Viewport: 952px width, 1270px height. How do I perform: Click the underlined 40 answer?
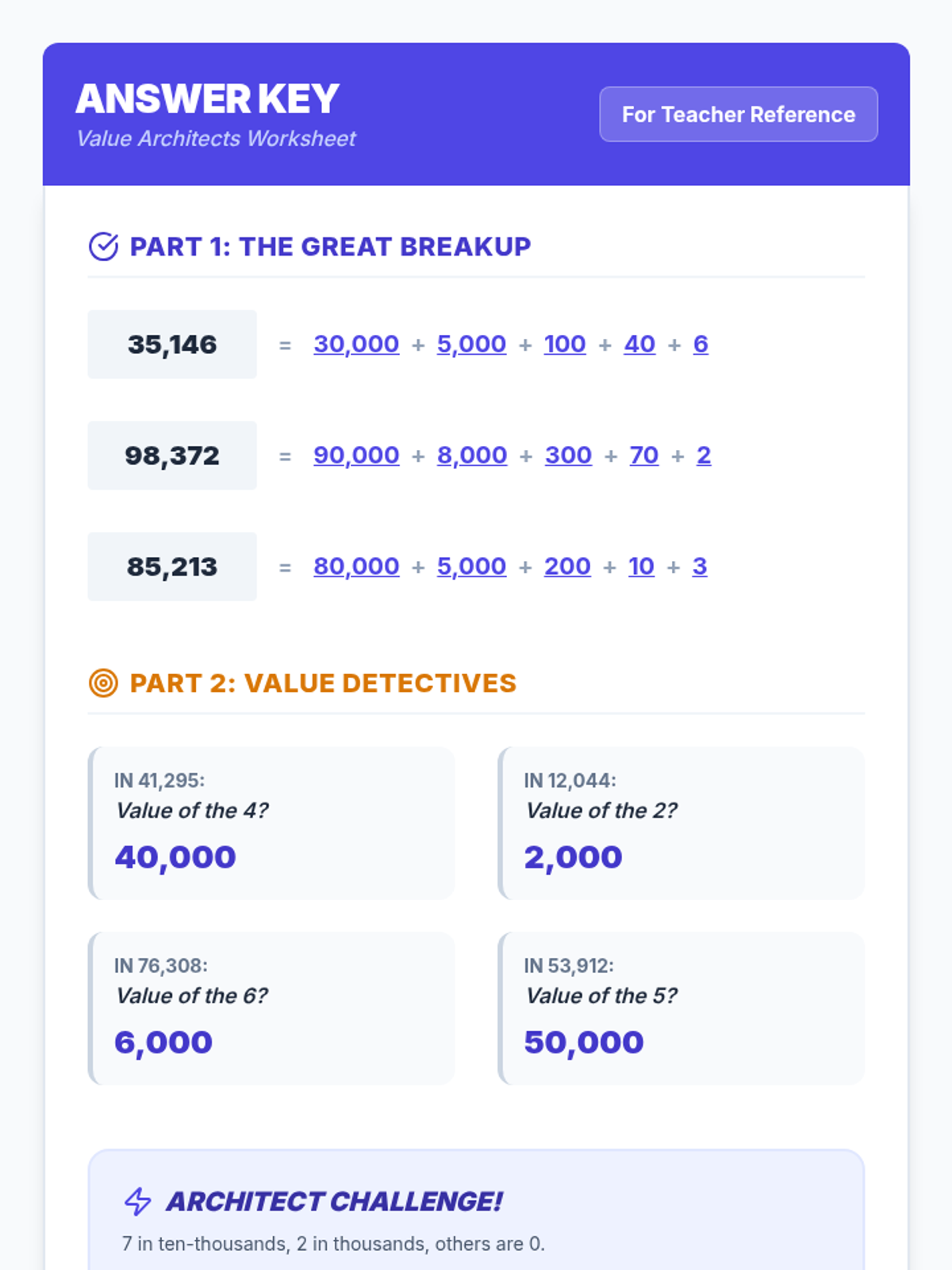[x=639, y=344]
